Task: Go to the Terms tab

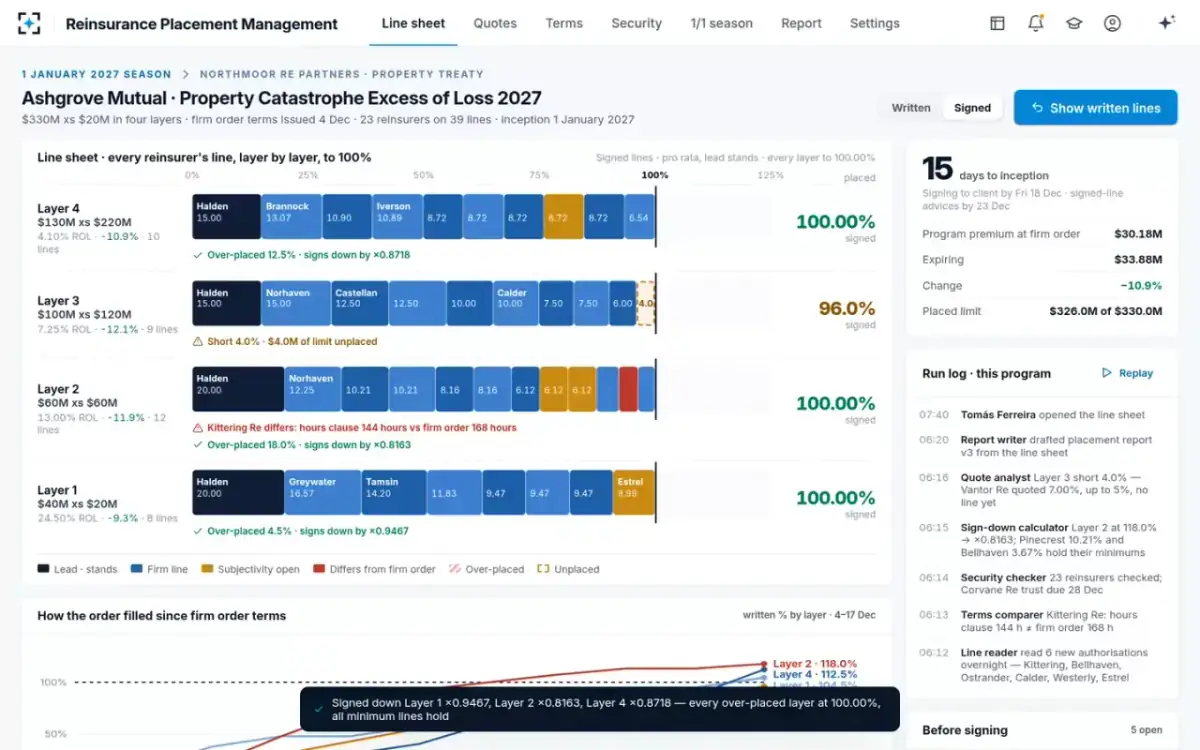Action: (x=564, y=23)
